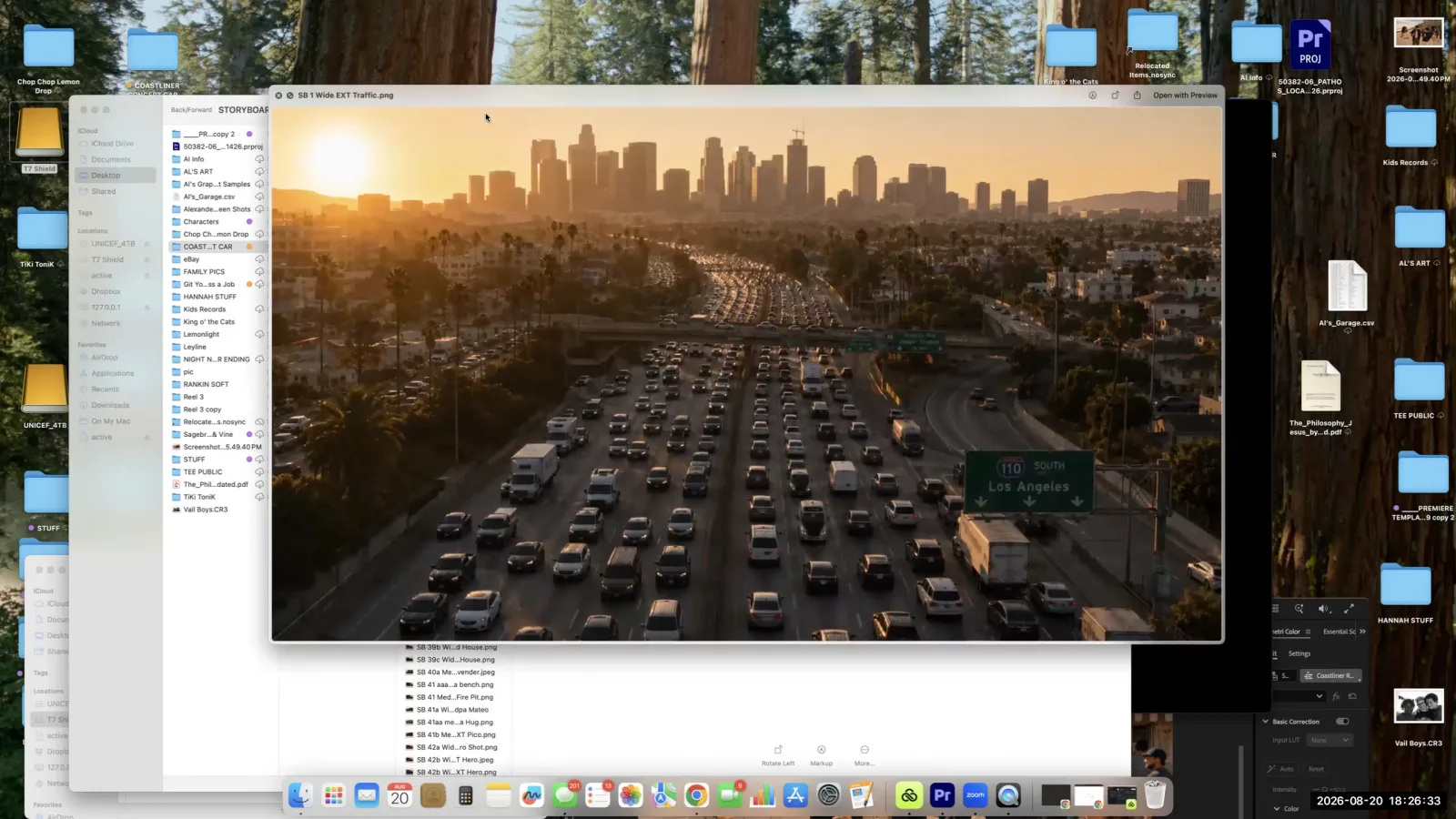The width and height of the screenshot is (1456, 819).
Task: Open Trash in the Dock
Action: click(1155, 795)
